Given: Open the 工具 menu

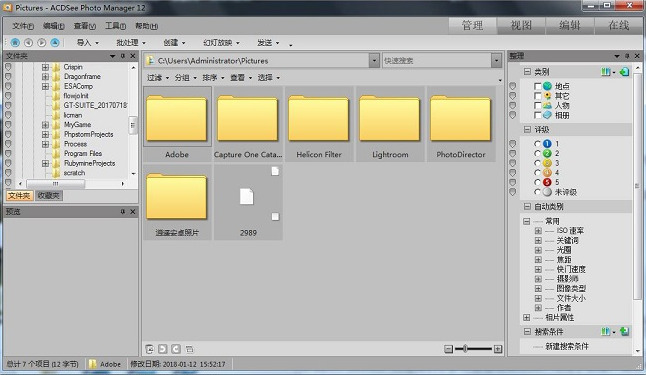Looking at the screenshot, I should click(115, 26).
